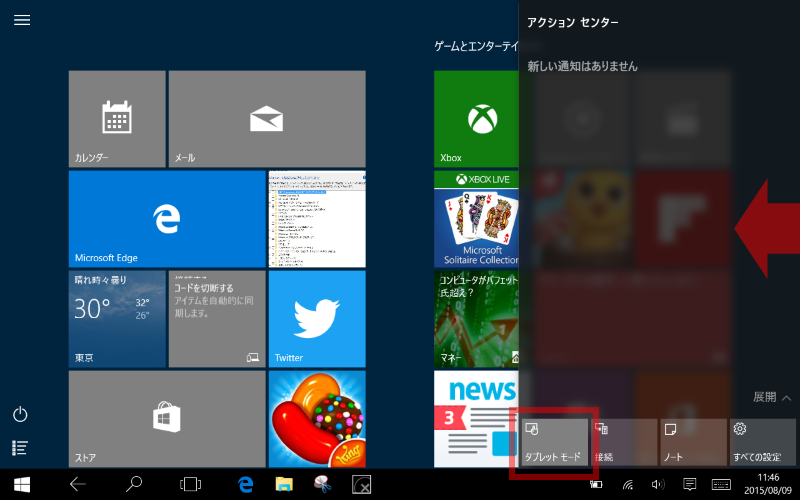Launch the Twitter tile

click(317, 319)
